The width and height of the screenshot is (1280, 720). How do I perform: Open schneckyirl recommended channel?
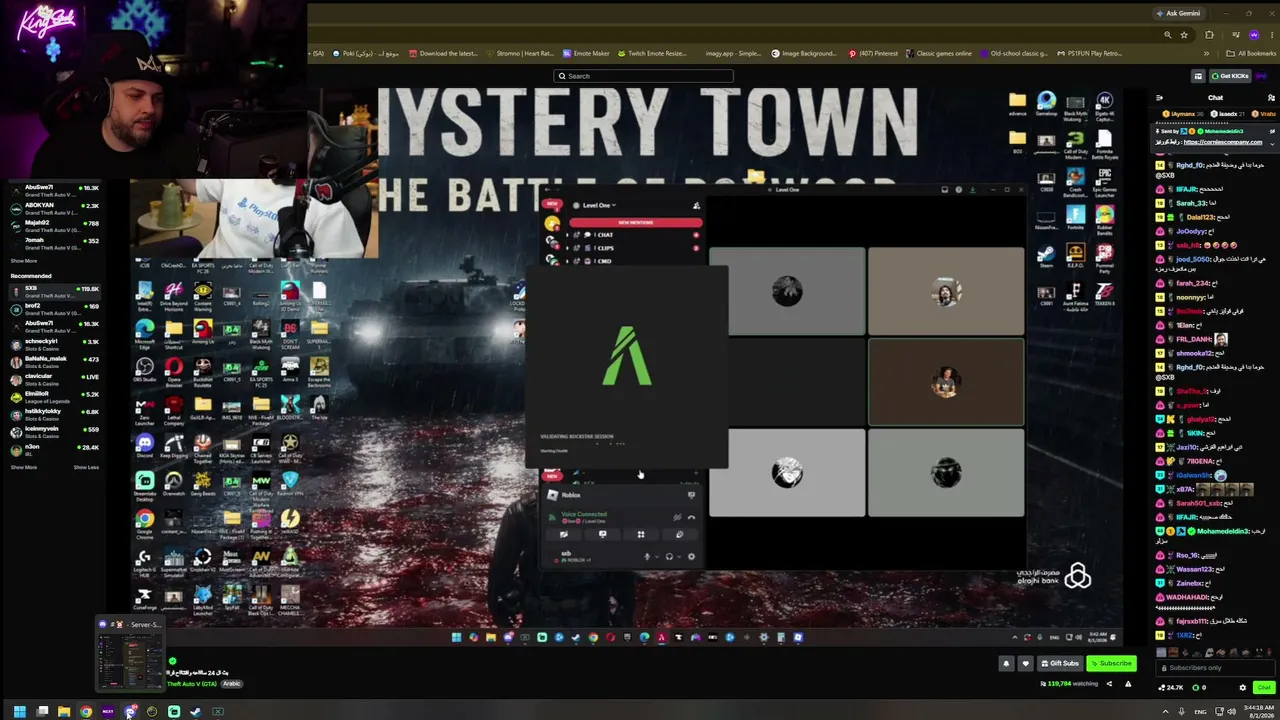point(55,345)
